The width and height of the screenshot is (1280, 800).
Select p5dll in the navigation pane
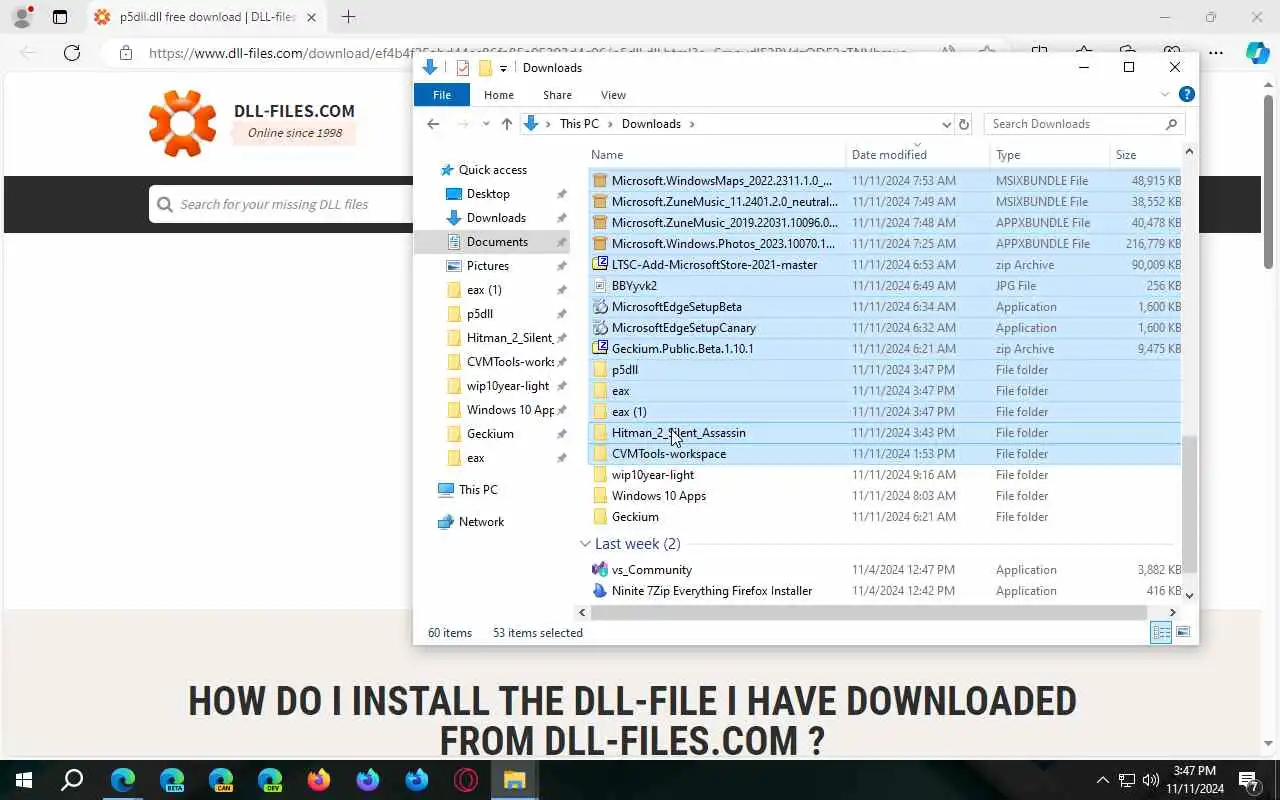click(x=480, y=314)
